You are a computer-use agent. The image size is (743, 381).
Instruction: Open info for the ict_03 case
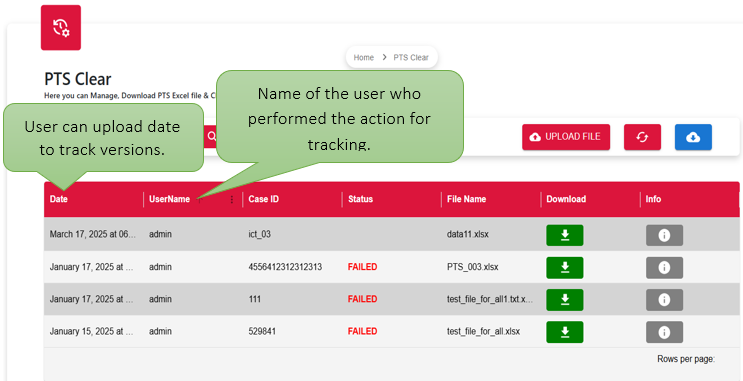pyautogui.click(x=664, y=235)
